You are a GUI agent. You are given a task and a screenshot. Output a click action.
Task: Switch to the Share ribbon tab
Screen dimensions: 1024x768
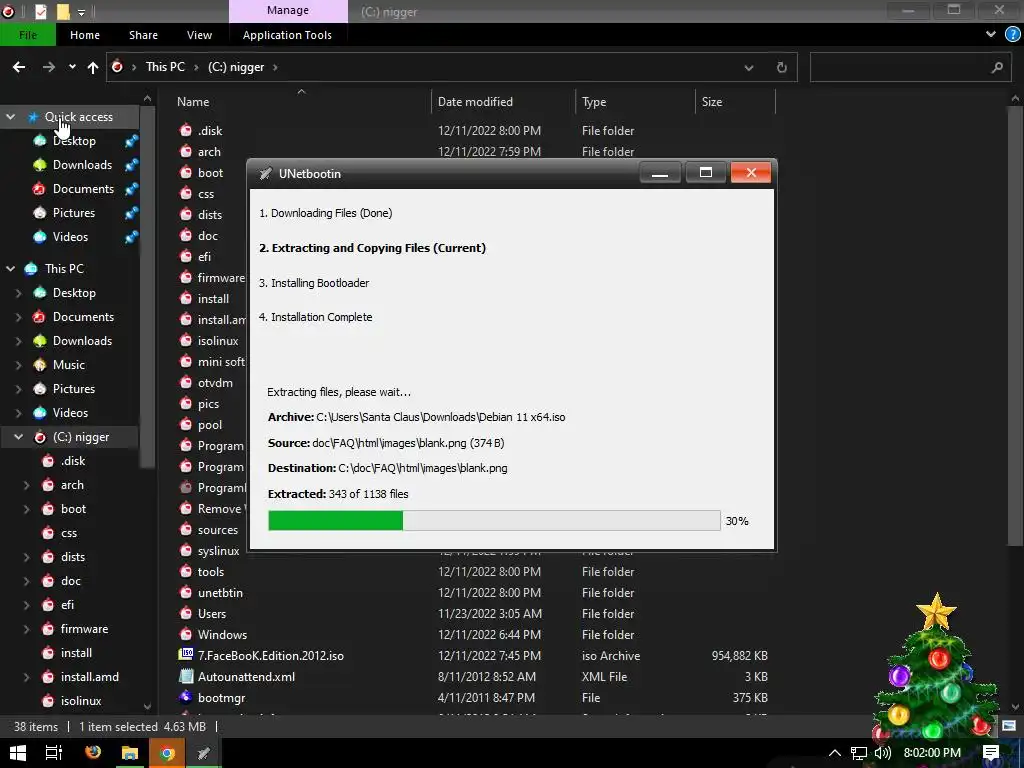143,35
